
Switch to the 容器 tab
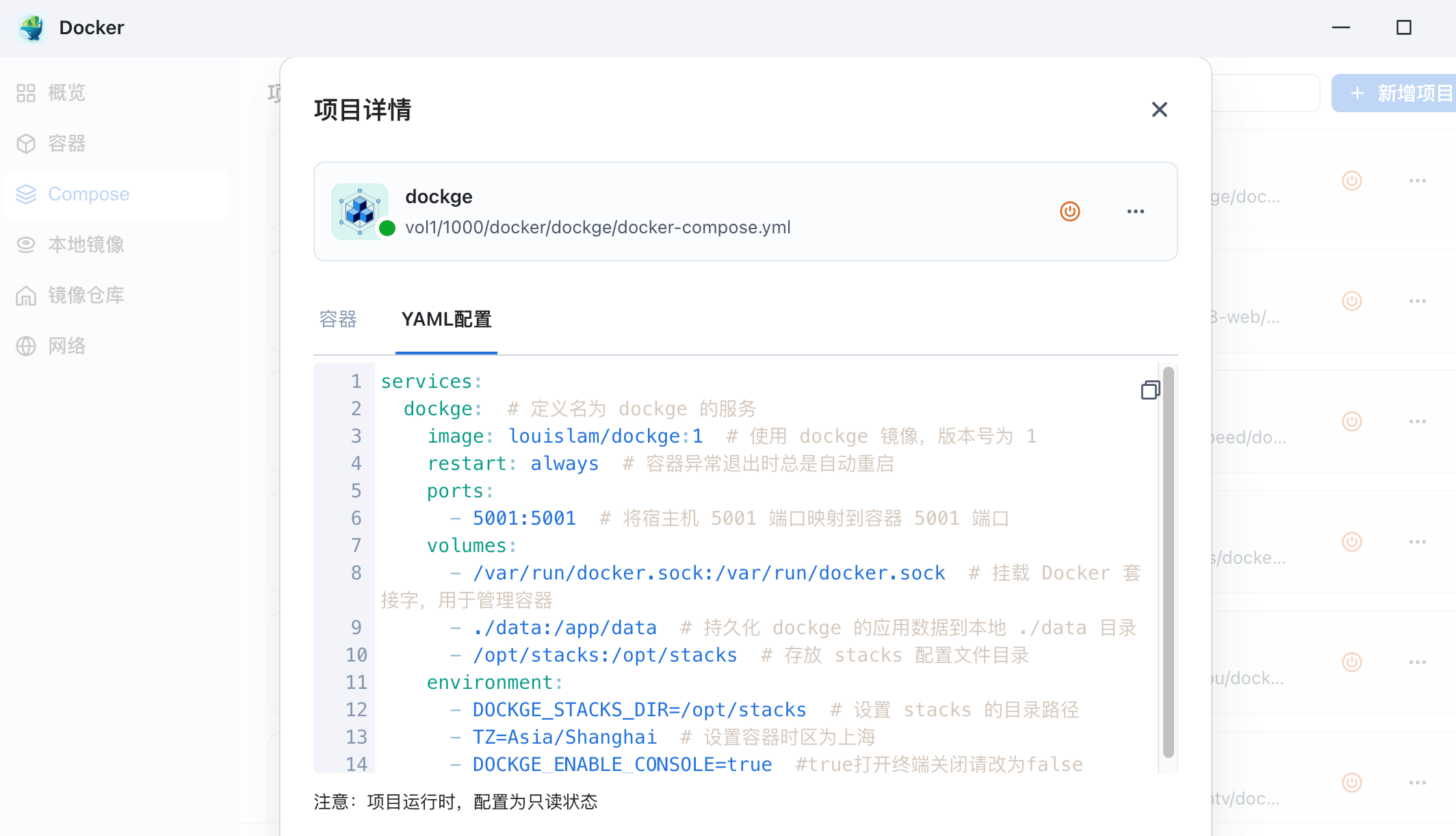(338, 319)
